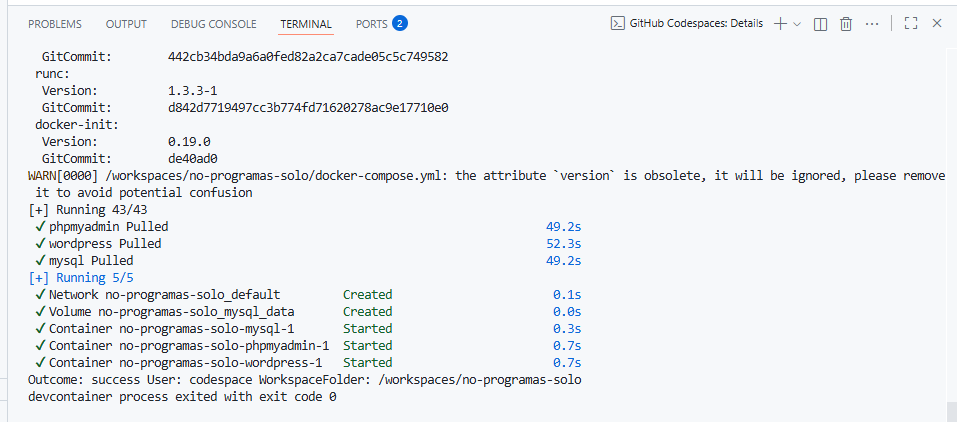The image size is (957, 422).
Task: Click the exit code 0 message line
Action: [x=182, y=397]
